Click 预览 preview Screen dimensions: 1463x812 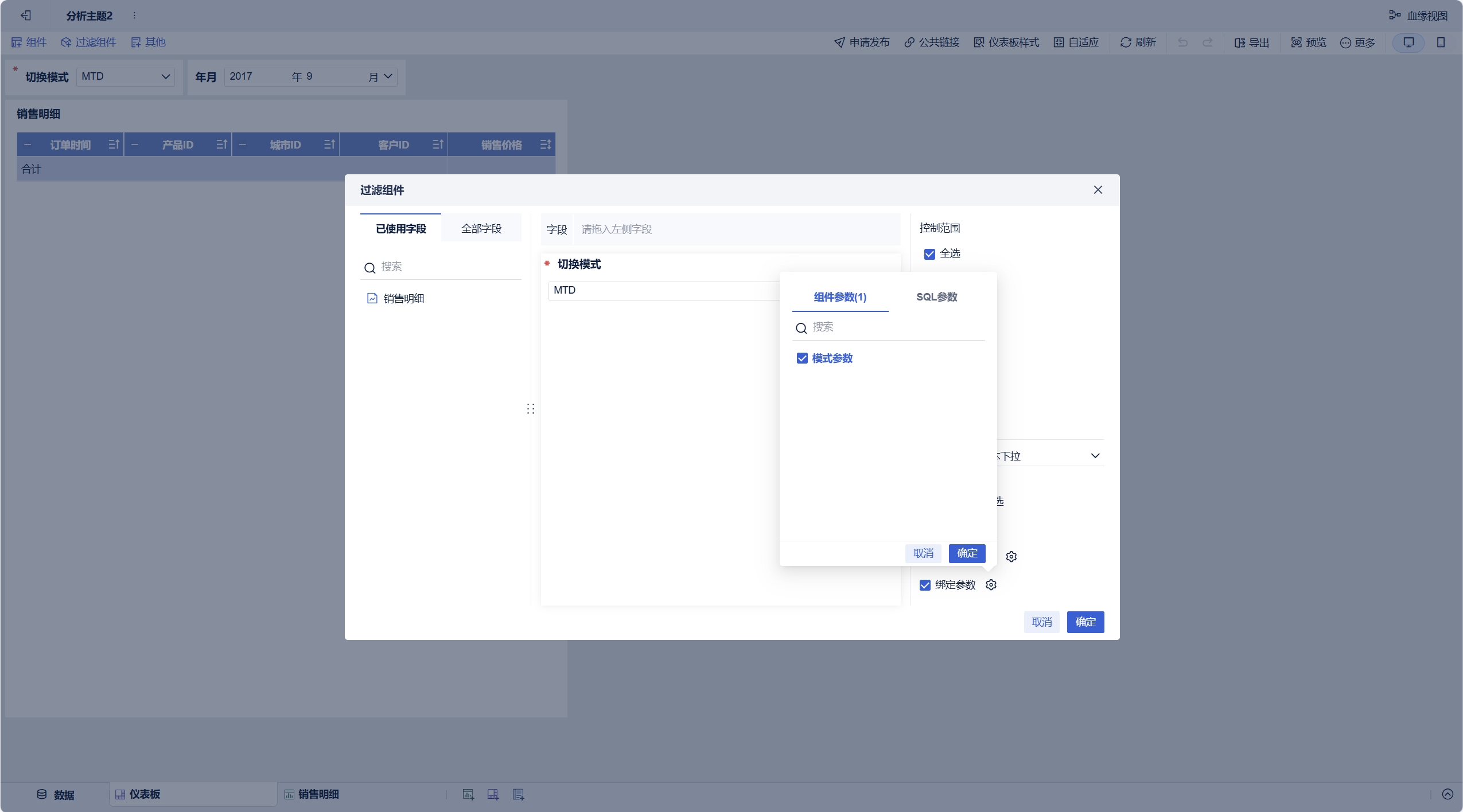pyautogui.click(x=1308, y=42)
